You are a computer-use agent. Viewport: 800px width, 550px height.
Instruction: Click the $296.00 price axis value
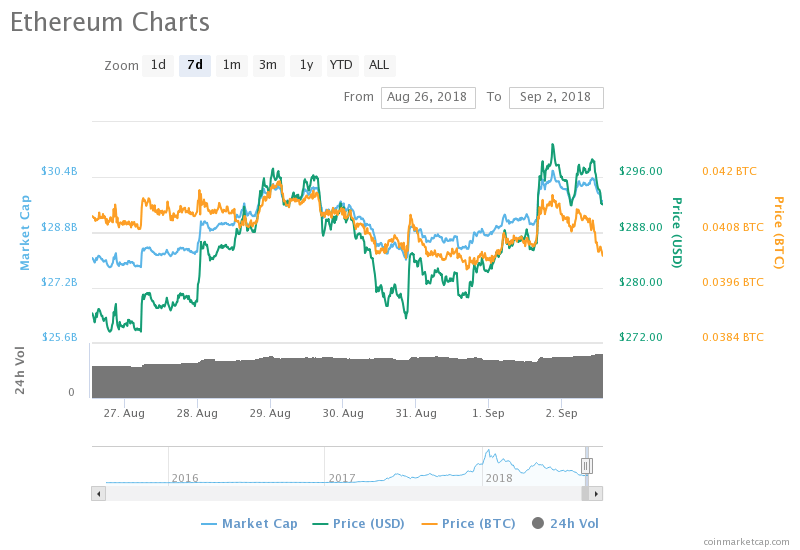(x=641, y=171)
